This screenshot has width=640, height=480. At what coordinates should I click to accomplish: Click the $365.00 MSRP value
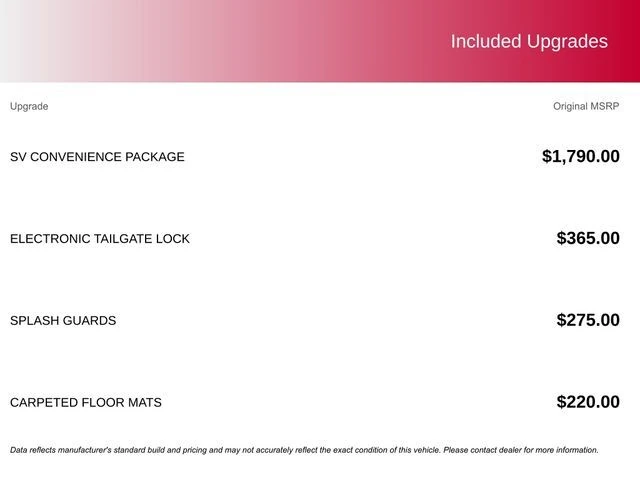[588, 238]
